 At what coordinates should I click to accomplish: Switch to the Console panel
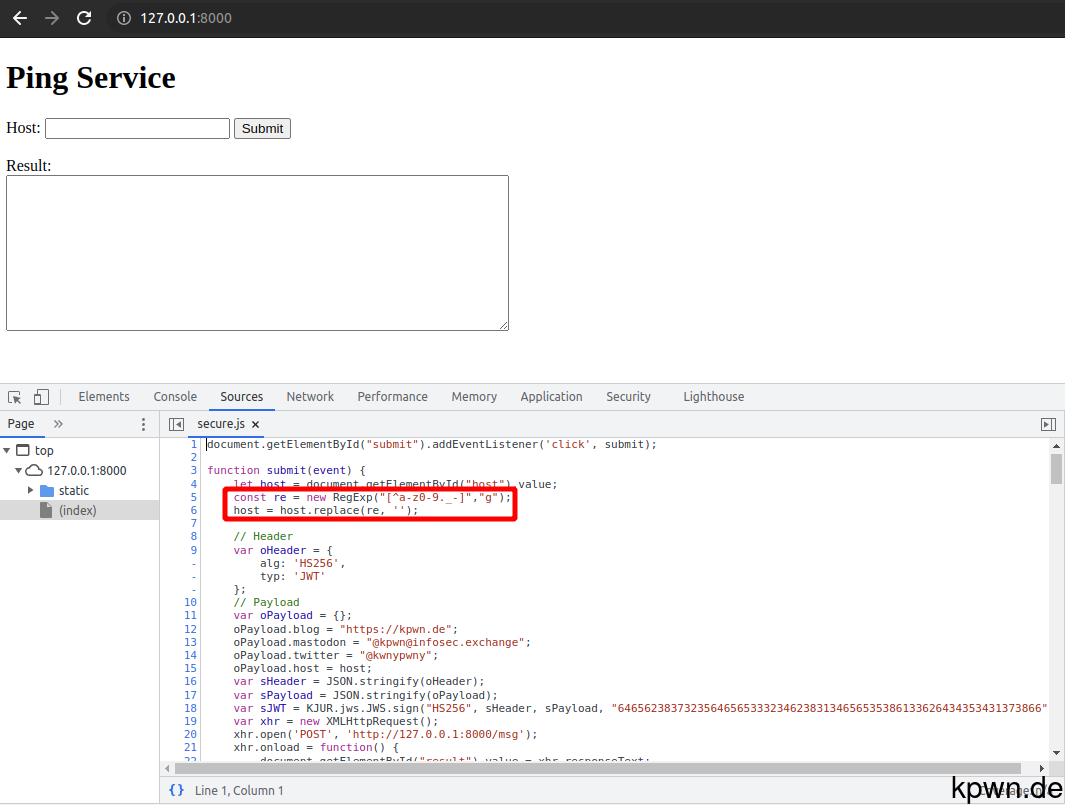tap(175, 396)
